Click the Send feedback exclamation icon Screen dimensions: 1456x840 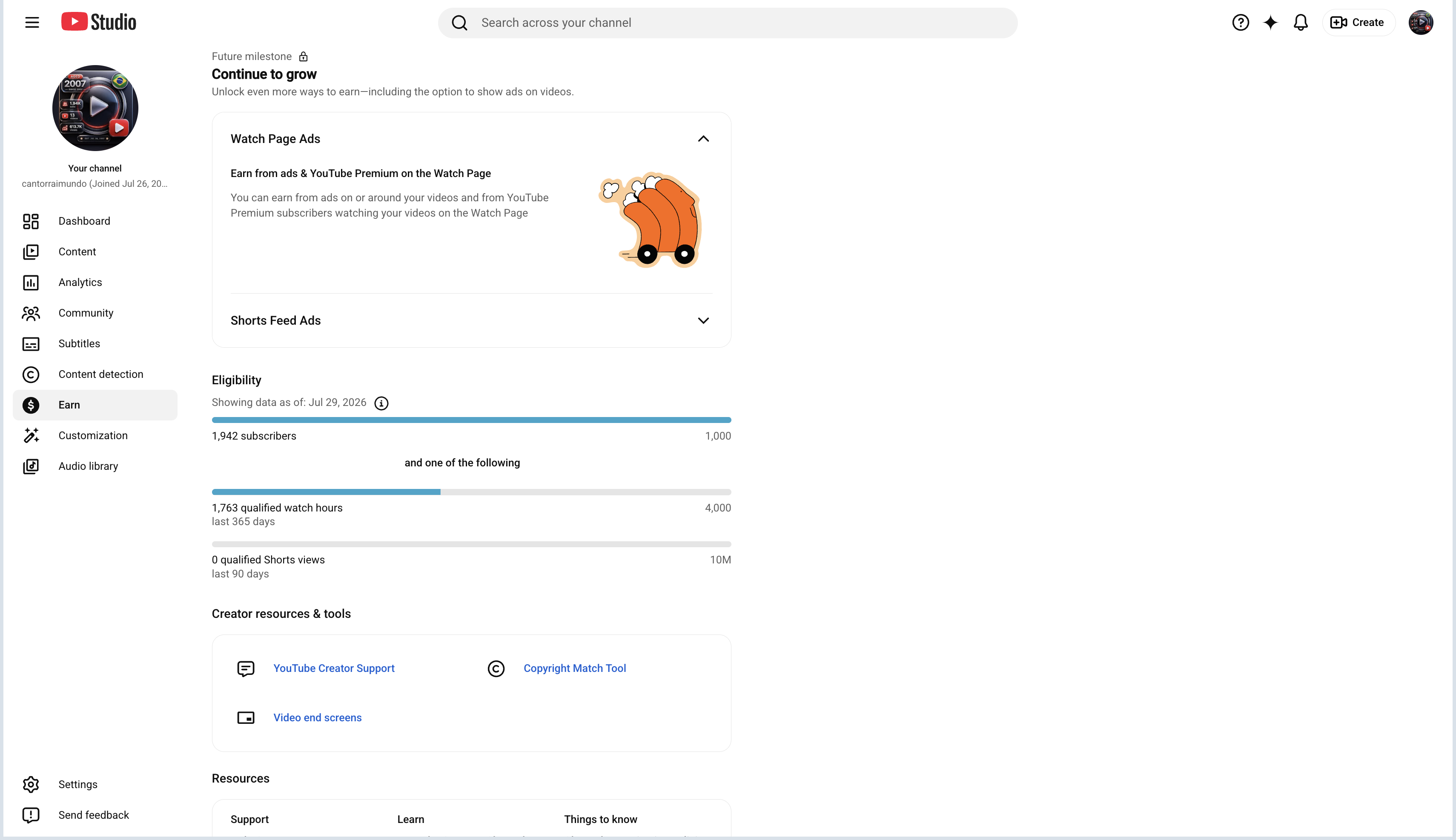[x=31, y=814]
